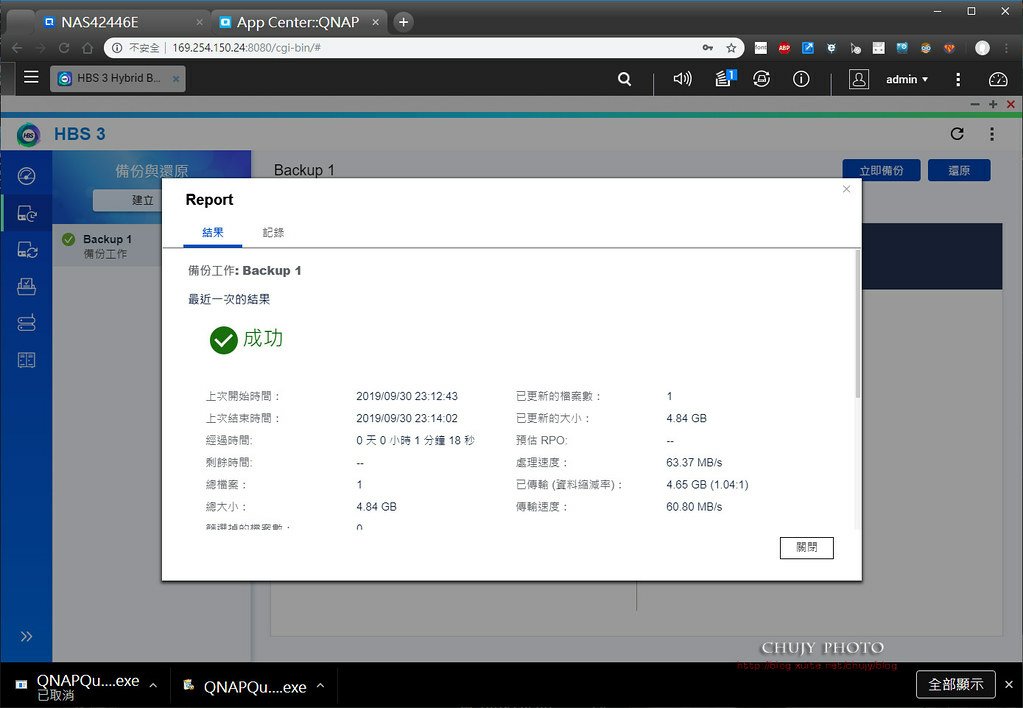Image resolution: width=1023 pixels, height=708 pixels.
Task: Open the Sync sidebar icon
Action: [x=26, y=250]
